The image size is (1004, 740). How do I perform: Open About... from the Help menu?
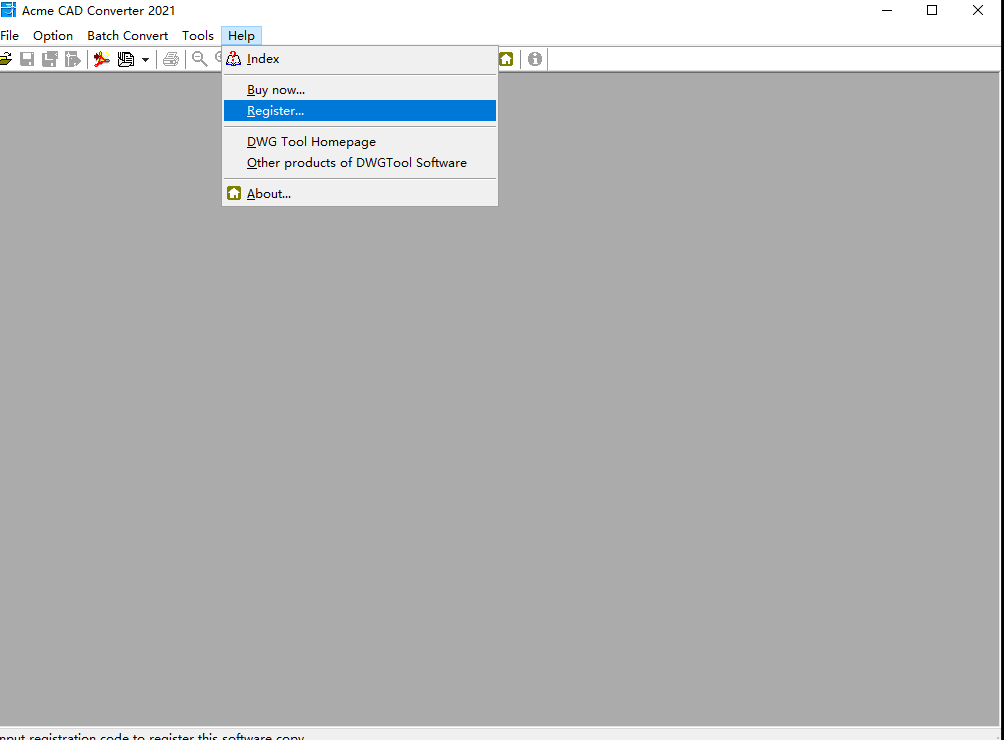coord(360,193)
